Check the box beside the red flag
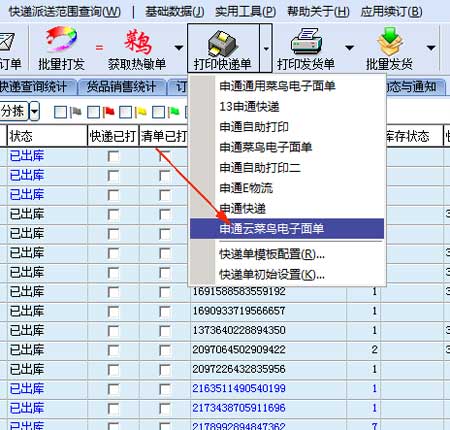The image size is (450, 430). coord(93,112)
